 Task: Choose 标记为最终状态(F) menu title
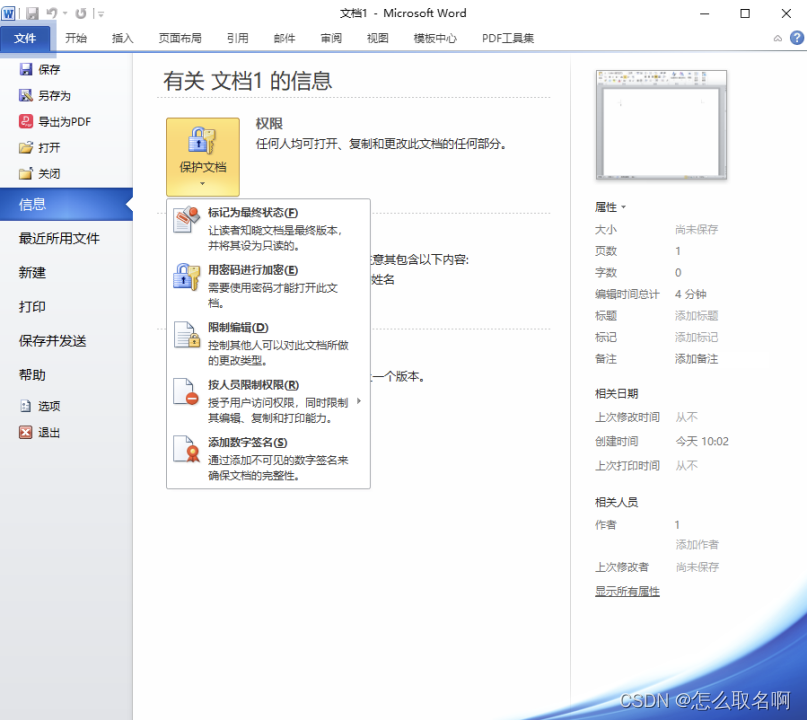[x=253, y=213]
